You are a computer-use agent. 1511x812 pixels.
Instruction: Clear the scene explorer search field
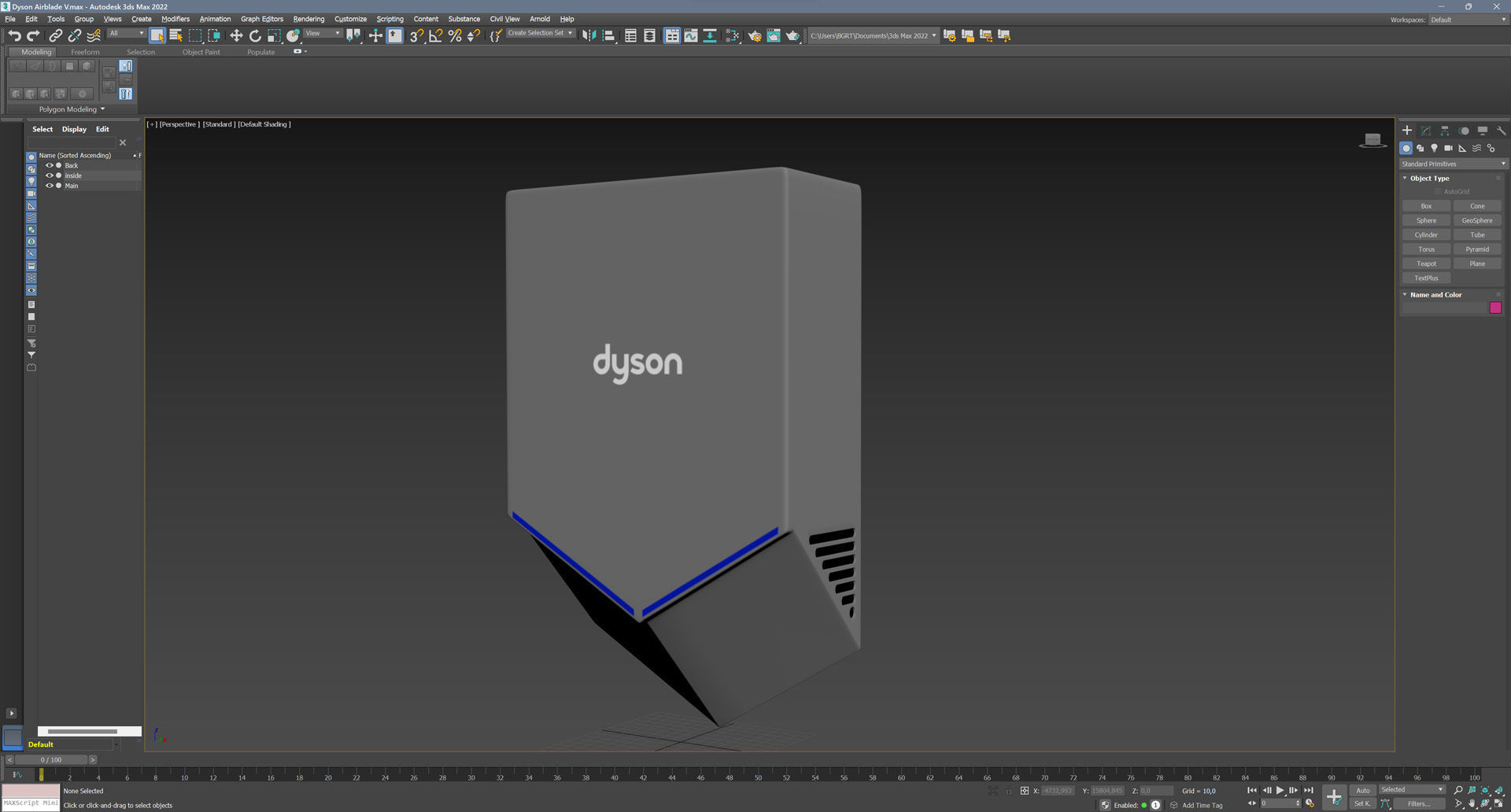(x=123, y=142)
